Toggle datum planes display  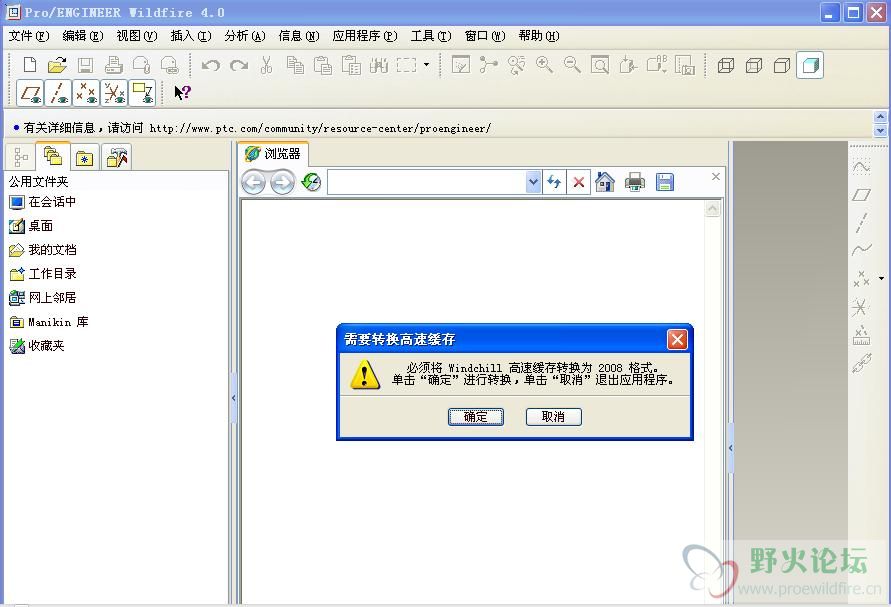click(x=30, y=93)
